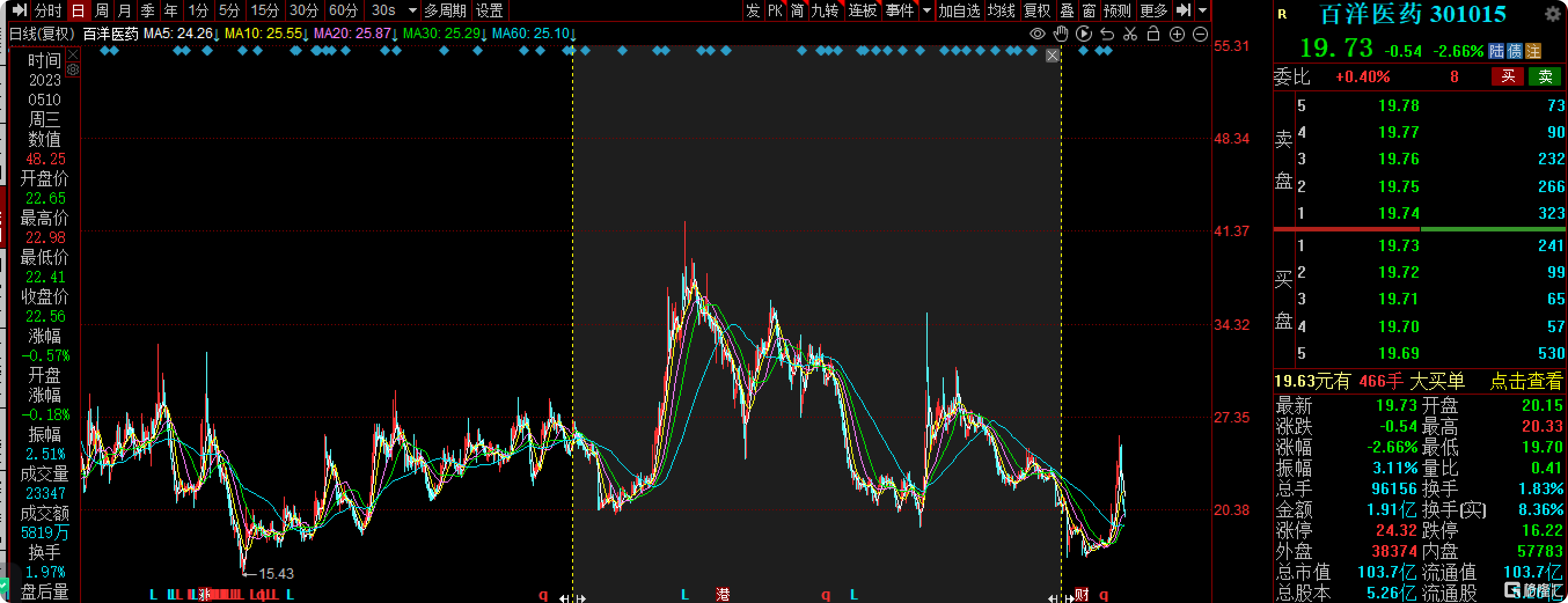Toggle the chart lock icon
Image resolution: width=1568 pixels, height=603 pixels.
pos(1153,34)
